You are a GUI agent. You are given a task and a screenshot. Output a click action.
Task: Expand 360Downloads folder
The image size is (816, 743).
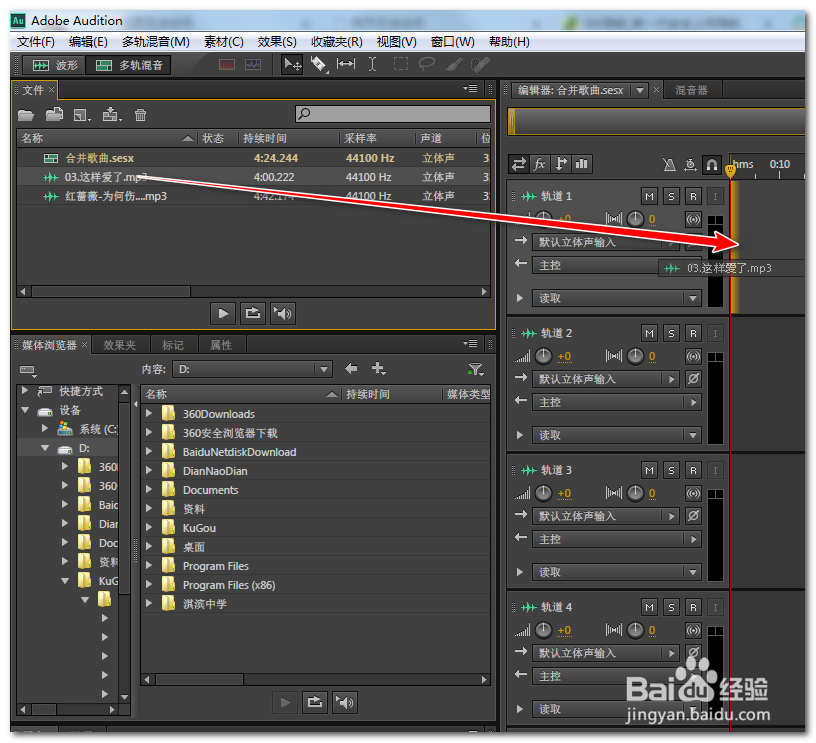tap(149, 414)
